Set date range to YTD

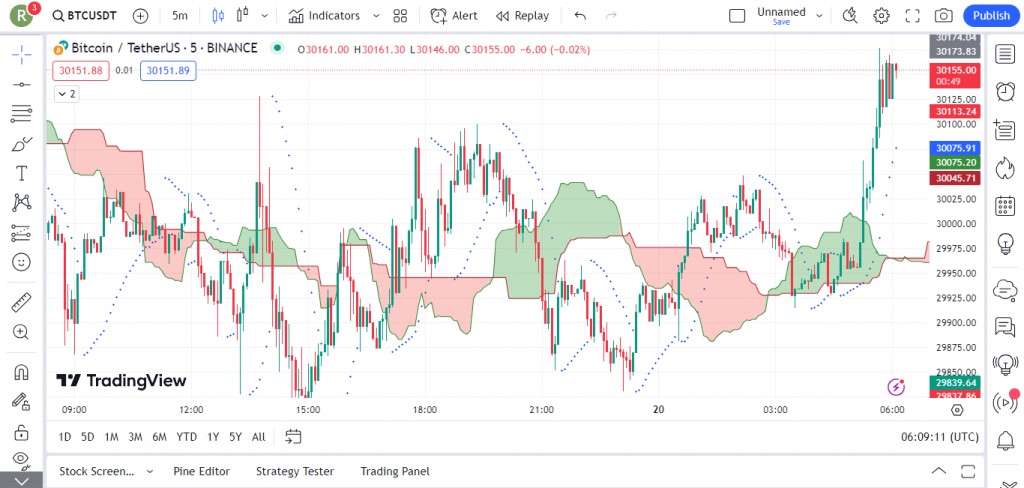[187, 437]
